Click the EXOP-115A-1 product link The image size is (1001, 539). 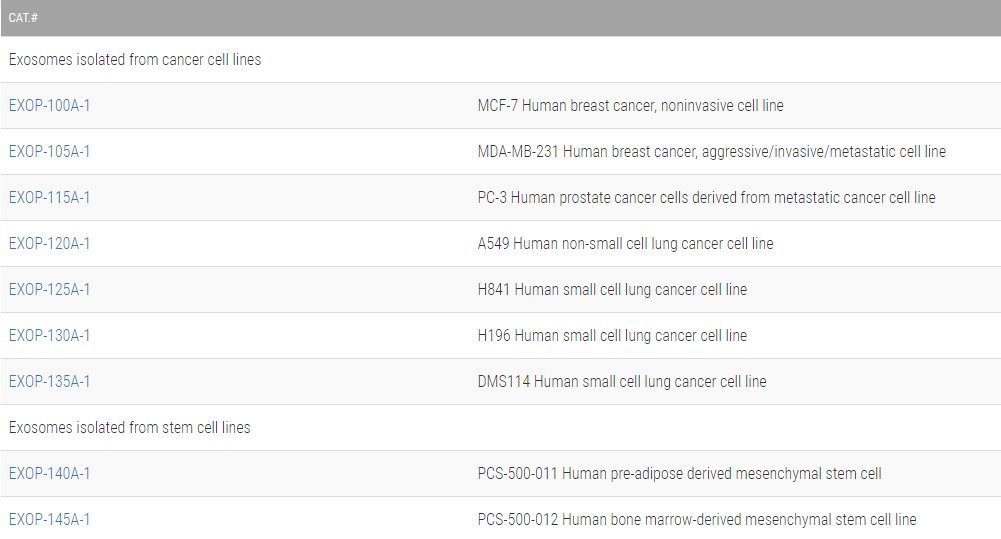pos(49,198)
